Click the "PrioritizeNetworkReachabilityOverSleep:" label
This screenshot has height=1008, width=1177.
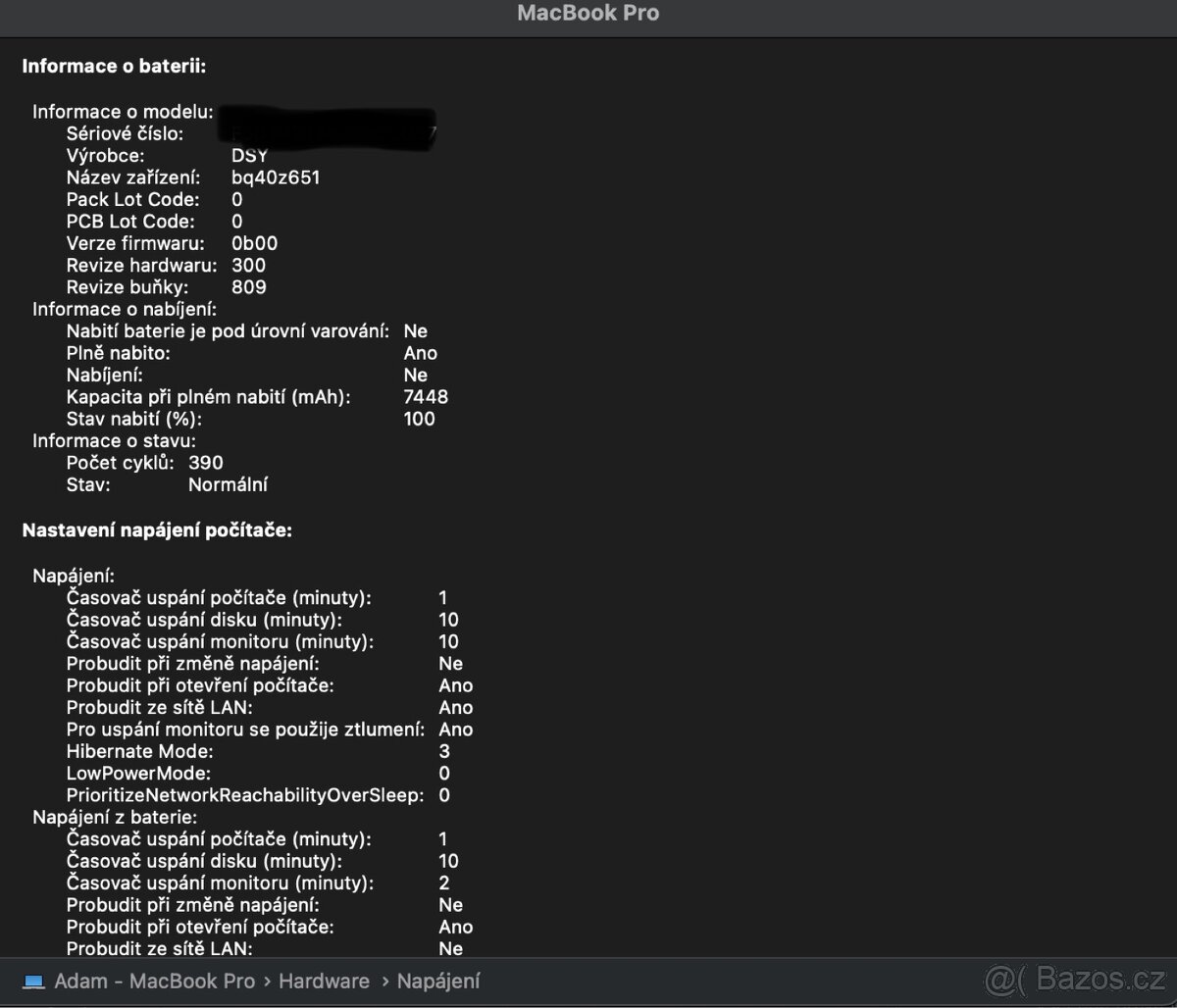pyautogui.click(x=245, y=795)
